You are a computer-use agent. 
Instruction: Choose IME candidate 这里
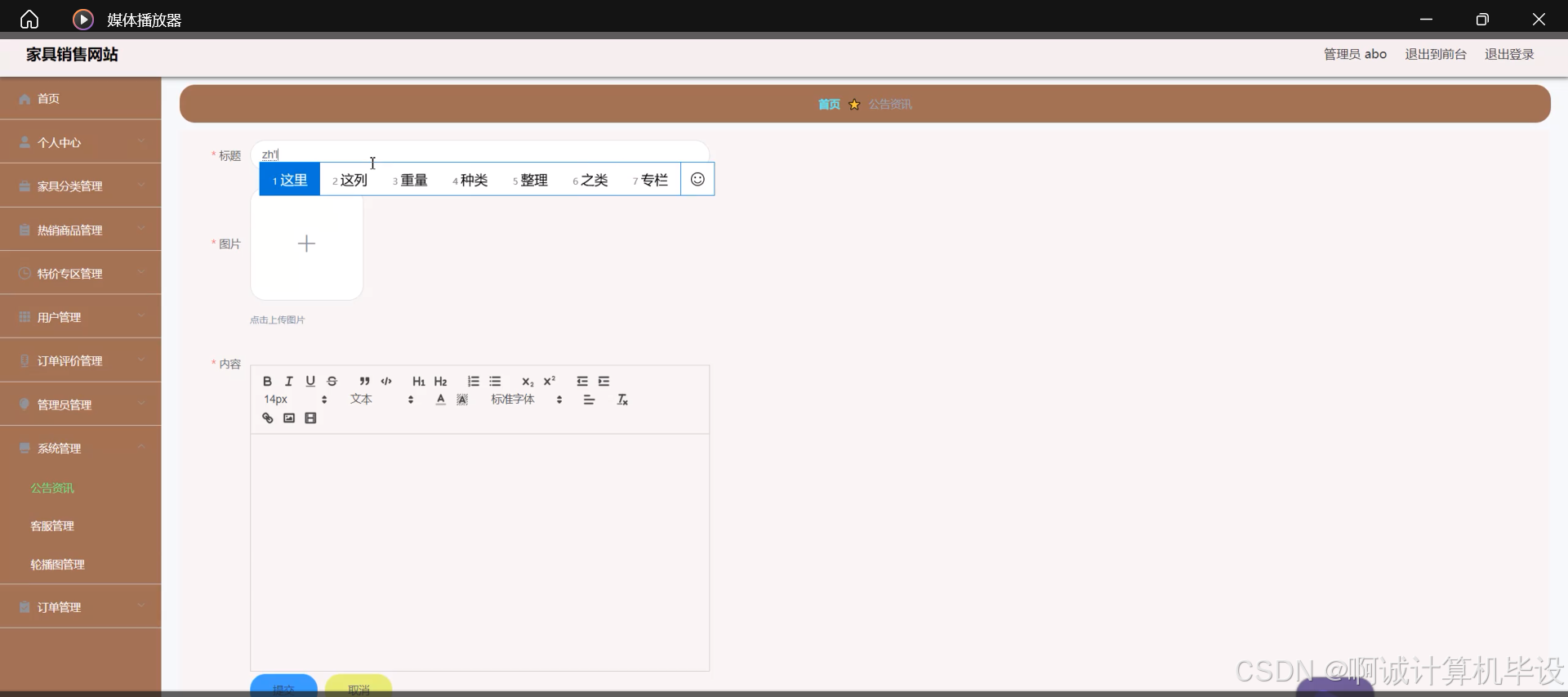click(290, 180)
